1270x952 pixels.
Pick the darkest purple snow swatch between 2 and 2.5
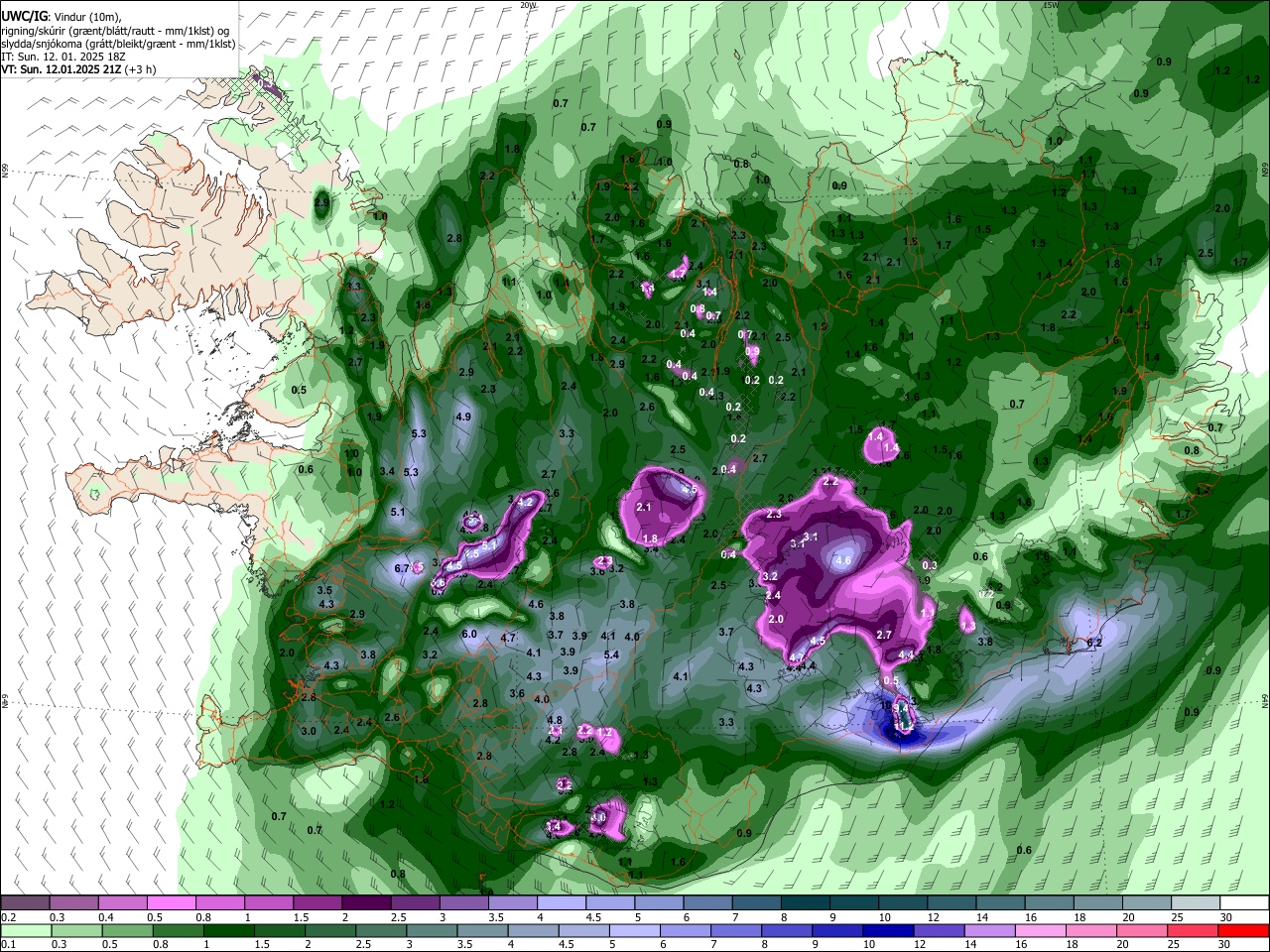[366, 903]
